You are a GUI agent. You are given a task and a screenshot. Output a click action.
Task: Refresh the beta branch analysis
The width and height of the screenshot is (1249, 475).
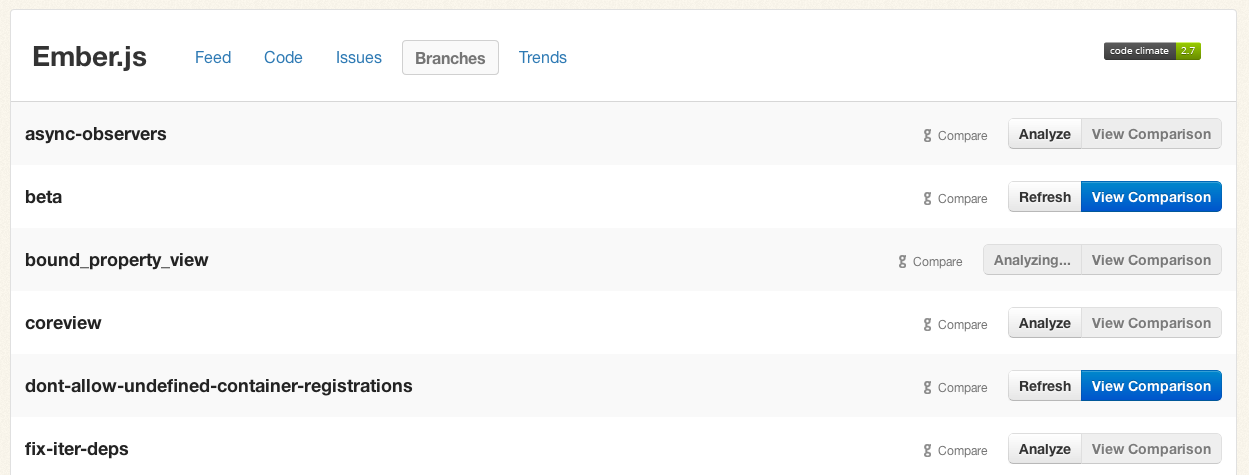coord(1045,197)
